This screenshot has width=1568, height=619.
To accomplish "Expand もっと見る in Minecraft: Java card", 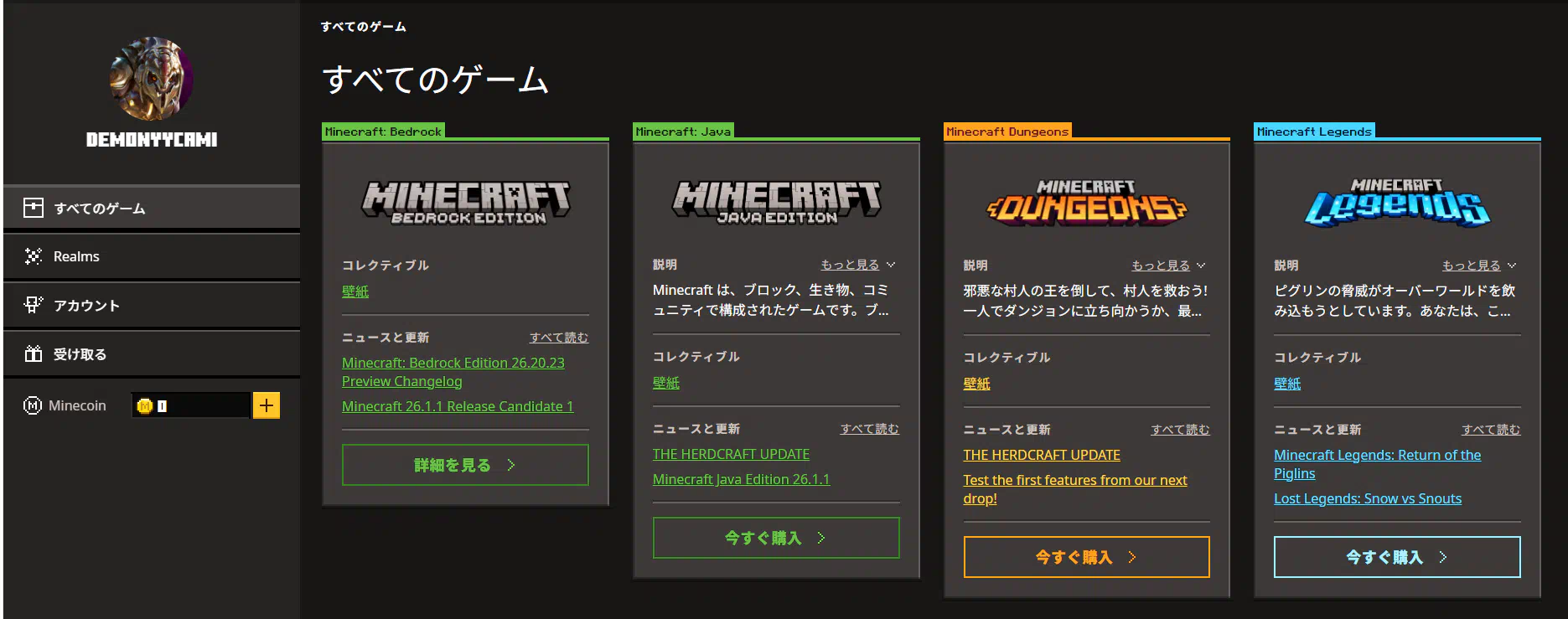I will (x=857, y=265).
